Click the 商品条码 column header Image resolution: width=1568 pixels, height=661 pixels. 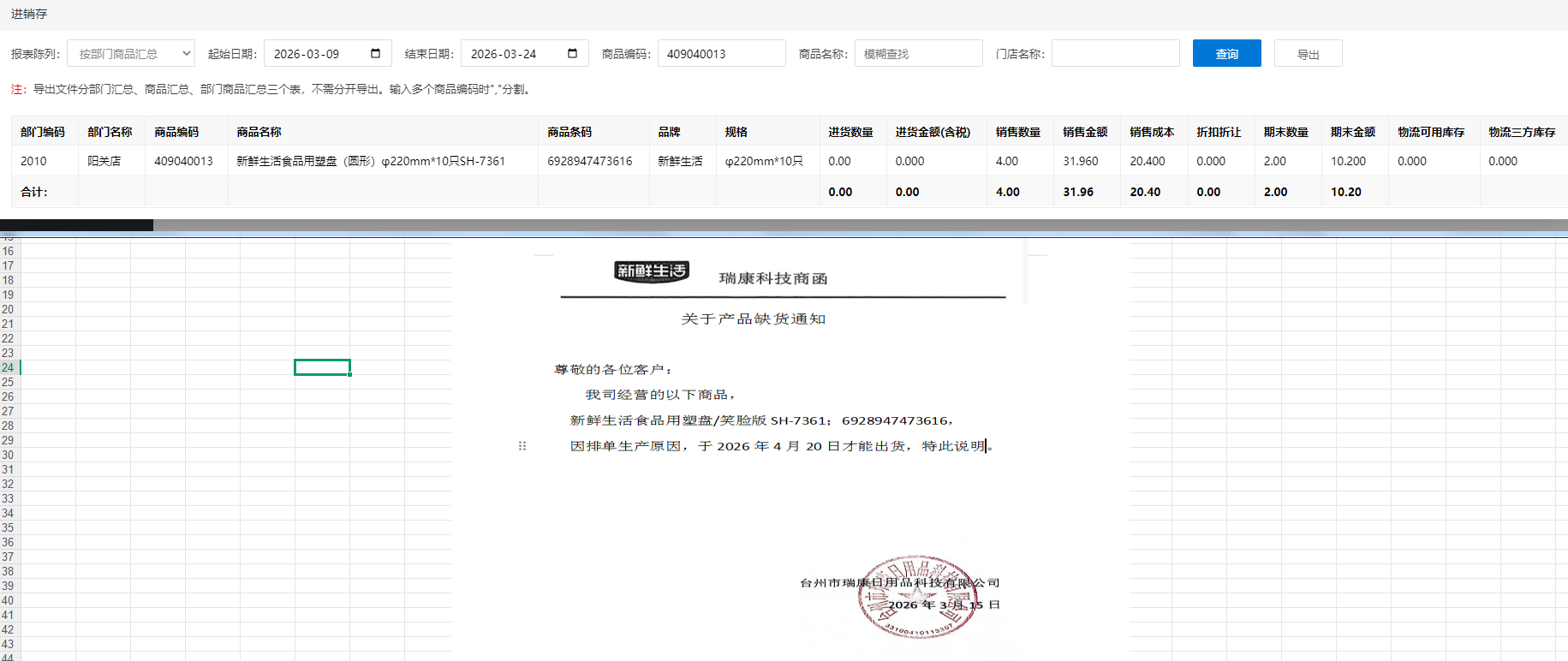click(569, 132)
